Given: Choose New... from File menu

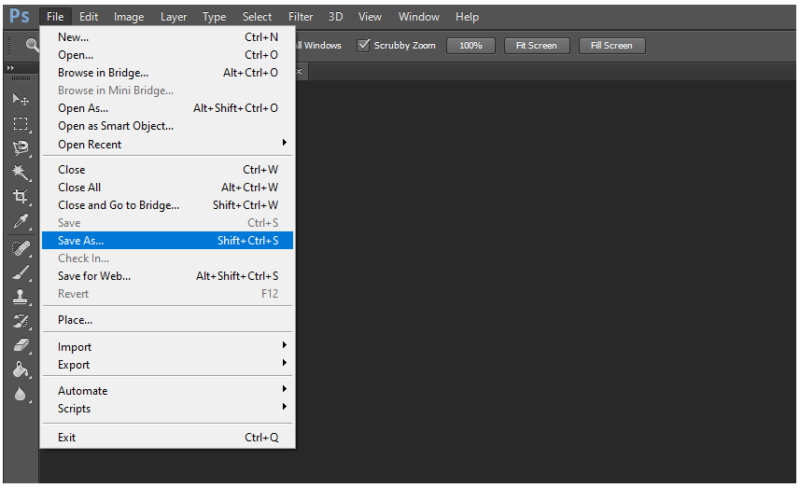Looking at the screenshot, I should [167, 37].
